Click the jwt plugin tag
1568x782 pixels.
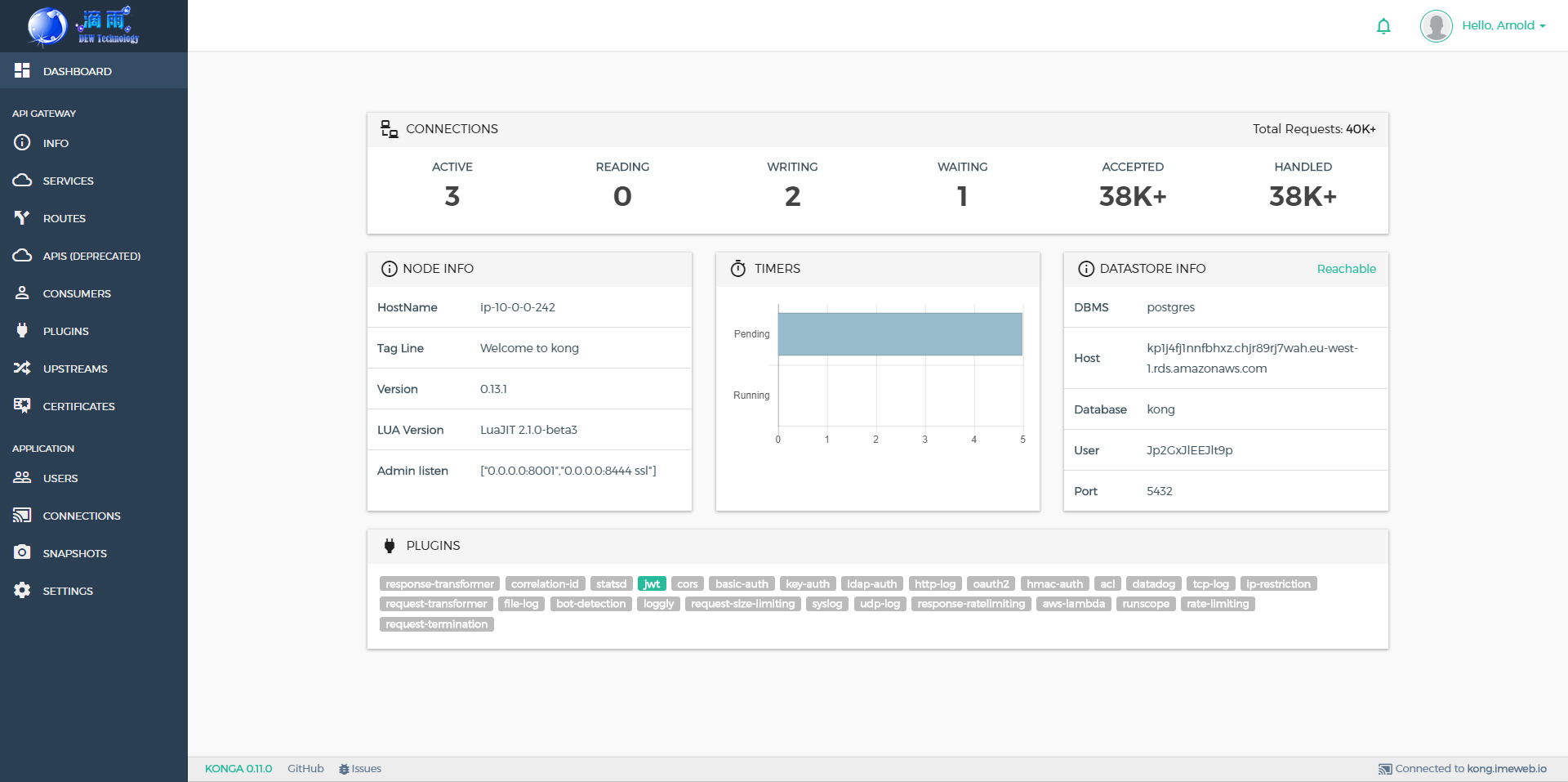coord(652,583)
